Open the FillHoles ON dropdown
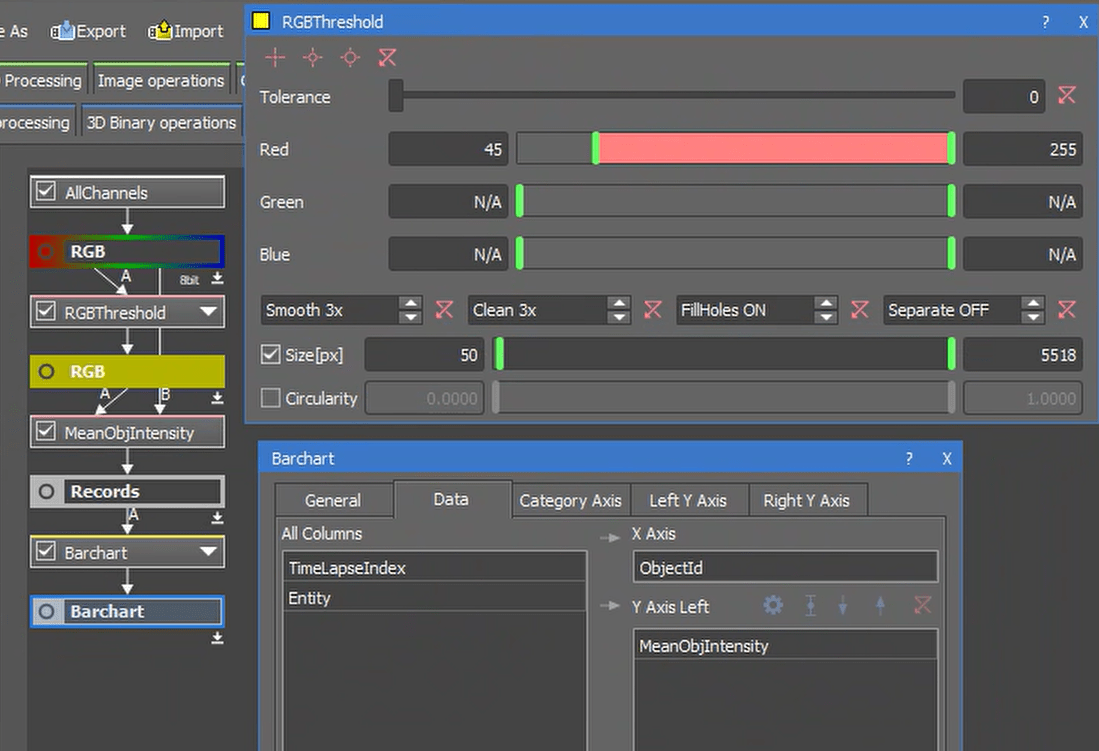Screen dimensions: 1099x751 pos(826,310)
